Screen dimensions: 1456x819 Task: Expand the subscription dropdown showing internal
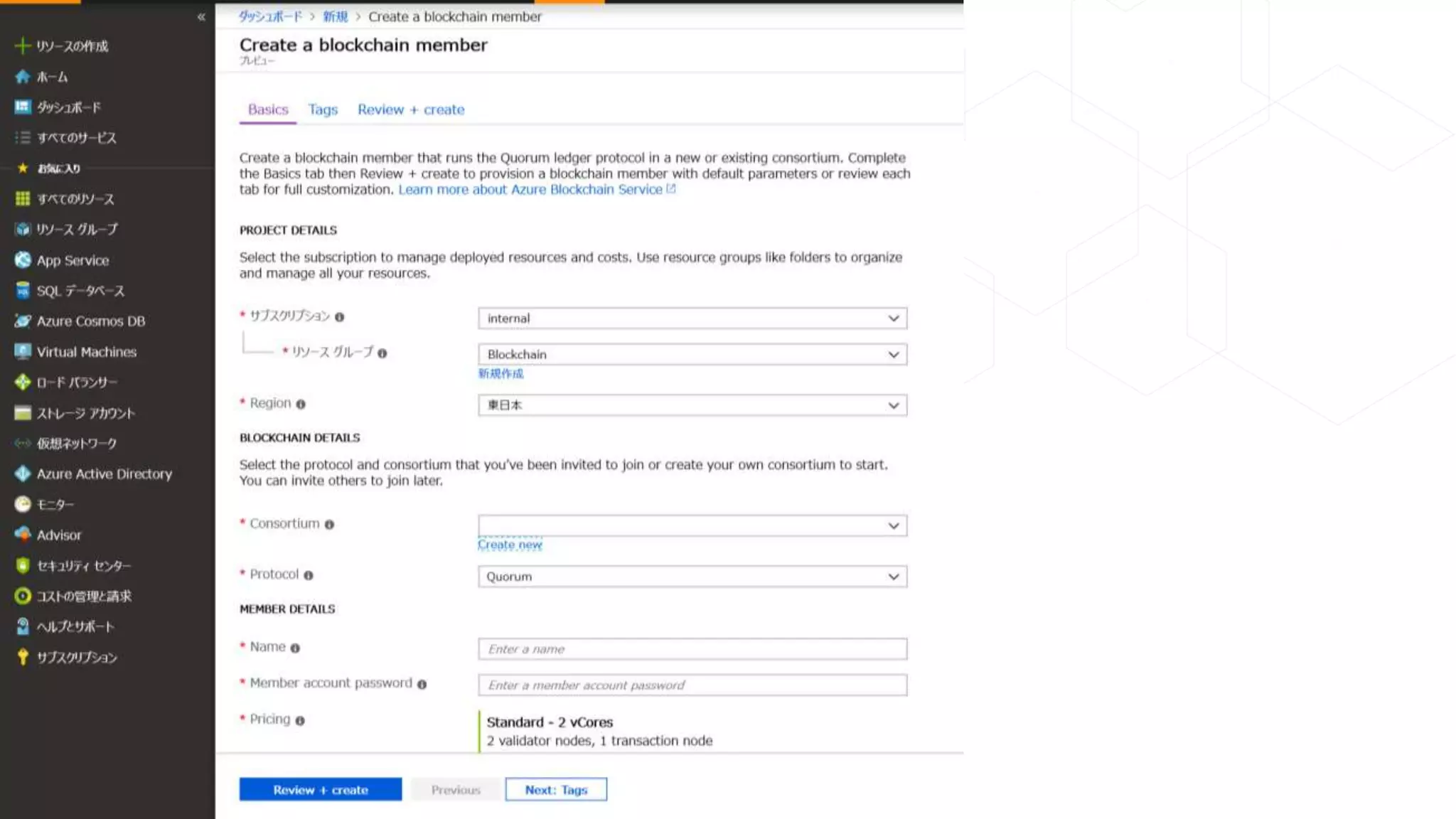692,318
